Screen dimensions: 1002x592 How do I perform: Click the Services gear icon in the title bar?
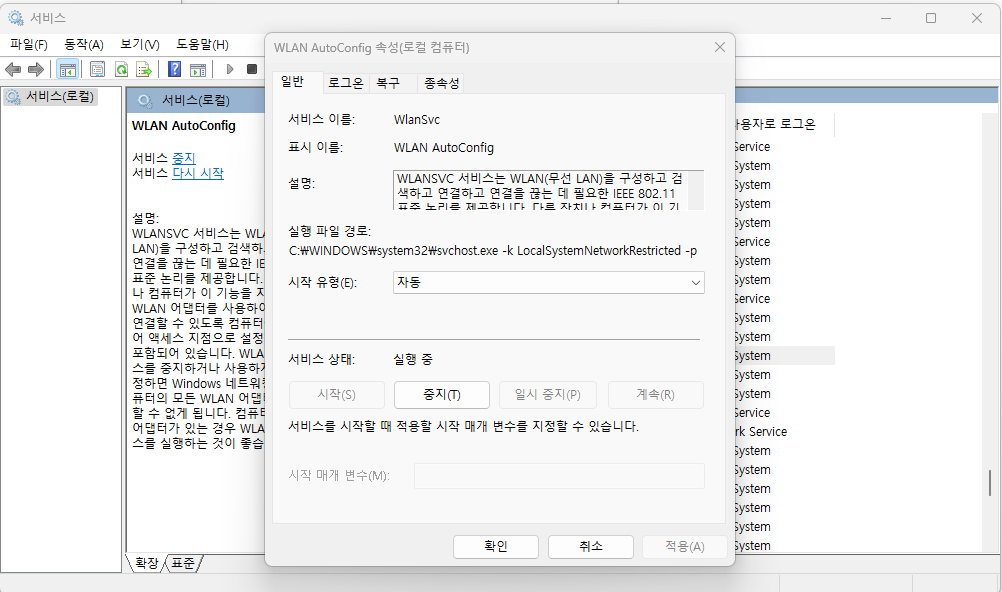pos(16,18)
